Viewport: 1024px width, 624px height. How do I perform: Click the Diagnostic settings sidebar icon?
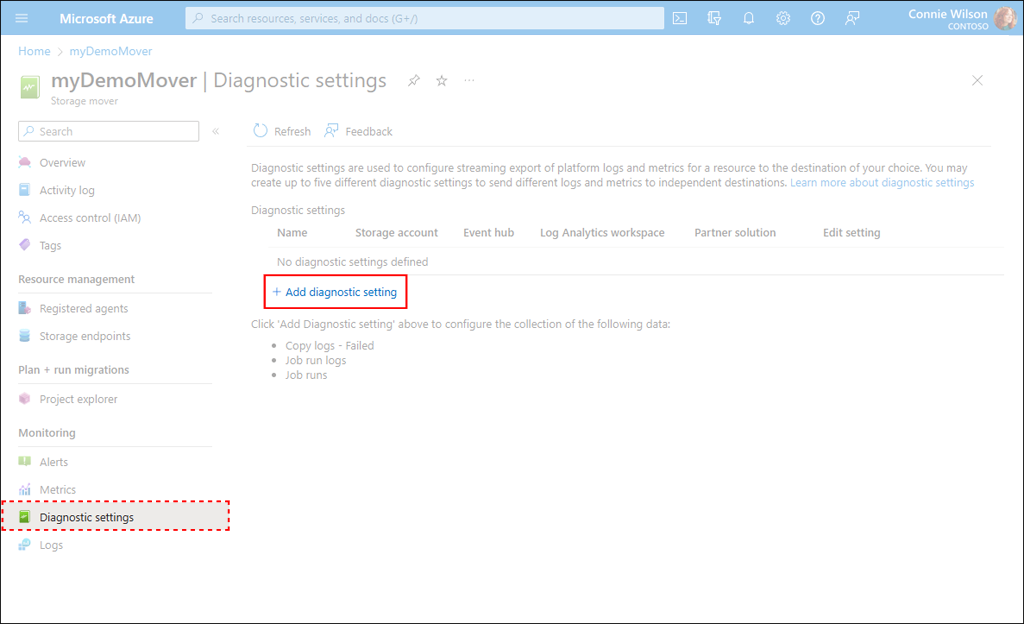(x=25, y=517)
